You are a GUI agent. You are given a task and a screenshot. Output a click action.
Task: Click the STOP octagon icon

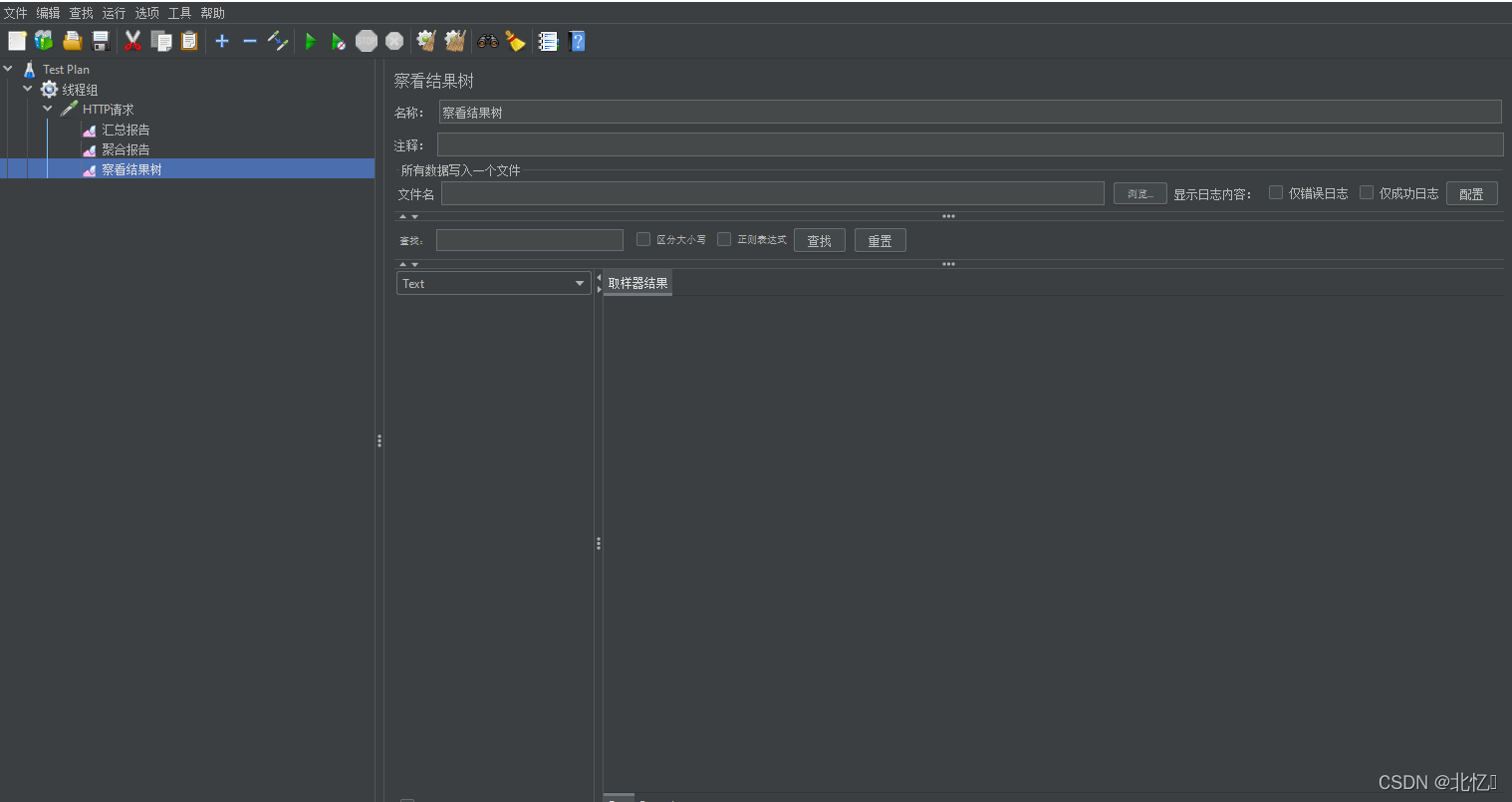(367, 41)
